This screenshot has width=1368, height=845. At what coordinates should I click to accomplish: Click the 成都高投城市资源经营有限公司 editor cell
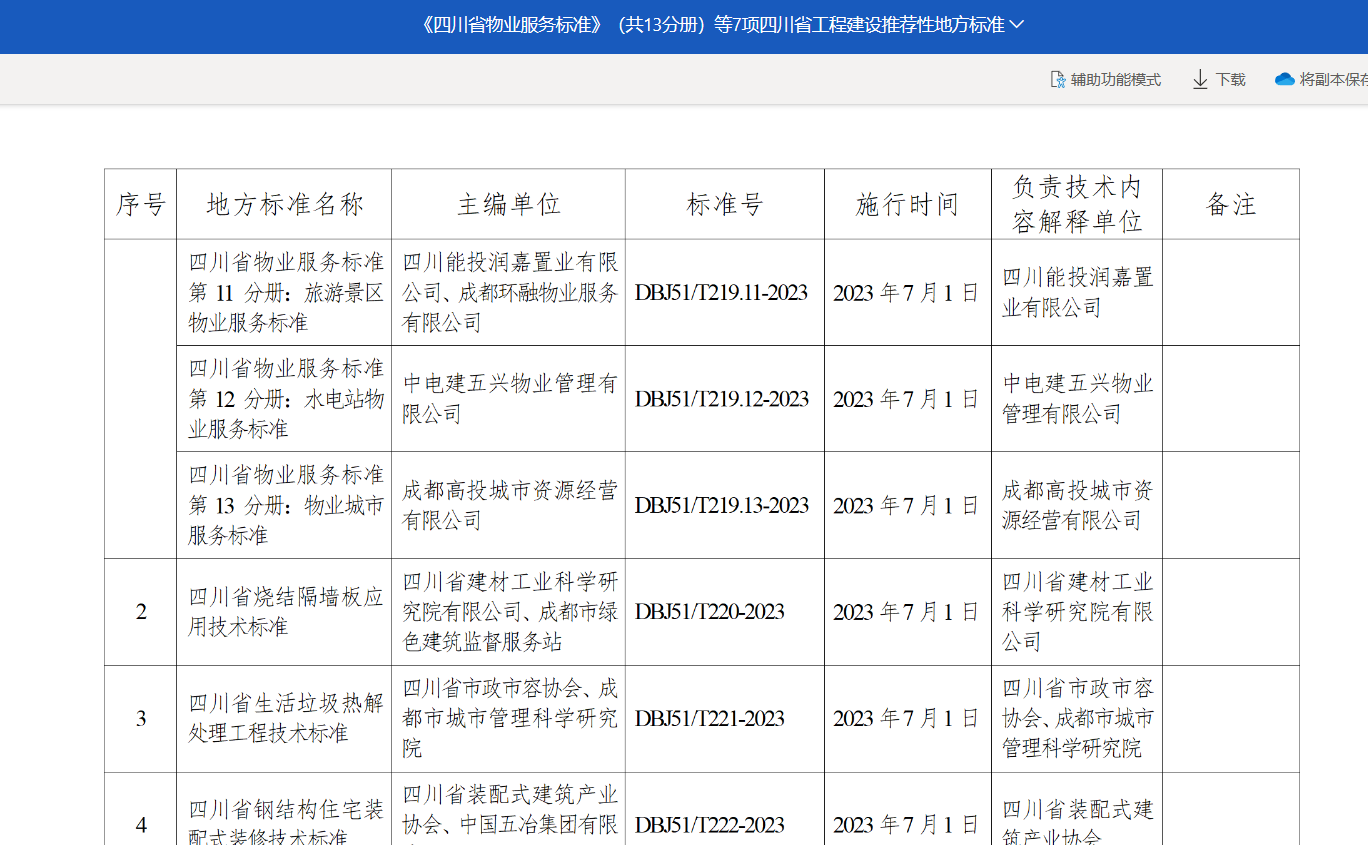[x=509, y=505]
